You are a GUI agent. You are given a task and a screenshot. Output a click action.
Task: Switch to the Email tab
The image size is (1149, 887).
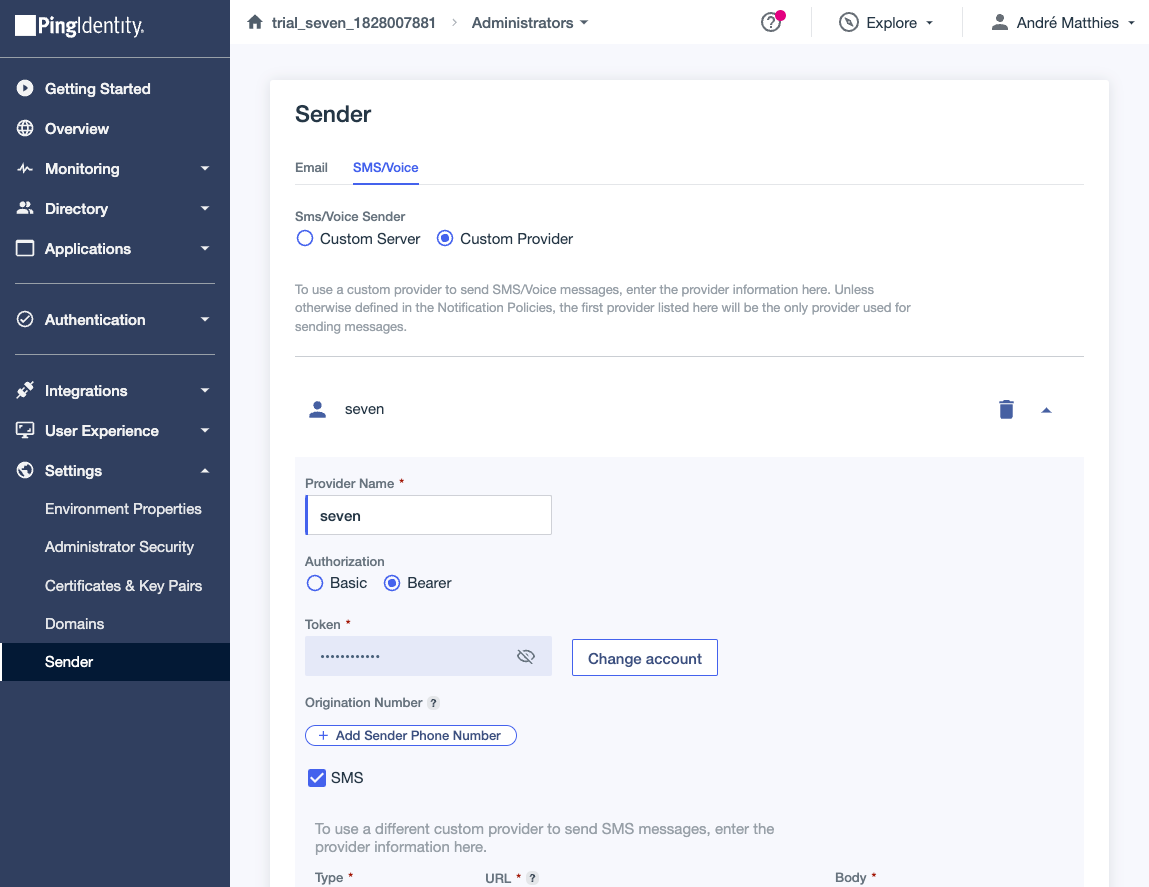311,167
